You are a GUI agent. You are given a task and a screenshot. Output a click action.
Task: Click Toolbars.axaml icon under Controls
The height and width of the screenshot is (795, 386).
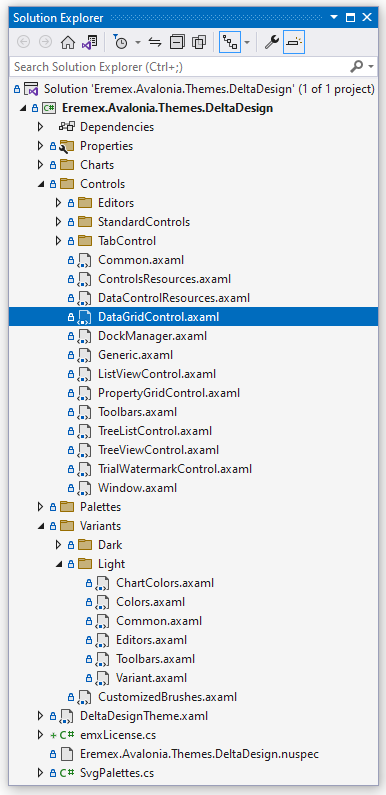[x=85, y=413]
